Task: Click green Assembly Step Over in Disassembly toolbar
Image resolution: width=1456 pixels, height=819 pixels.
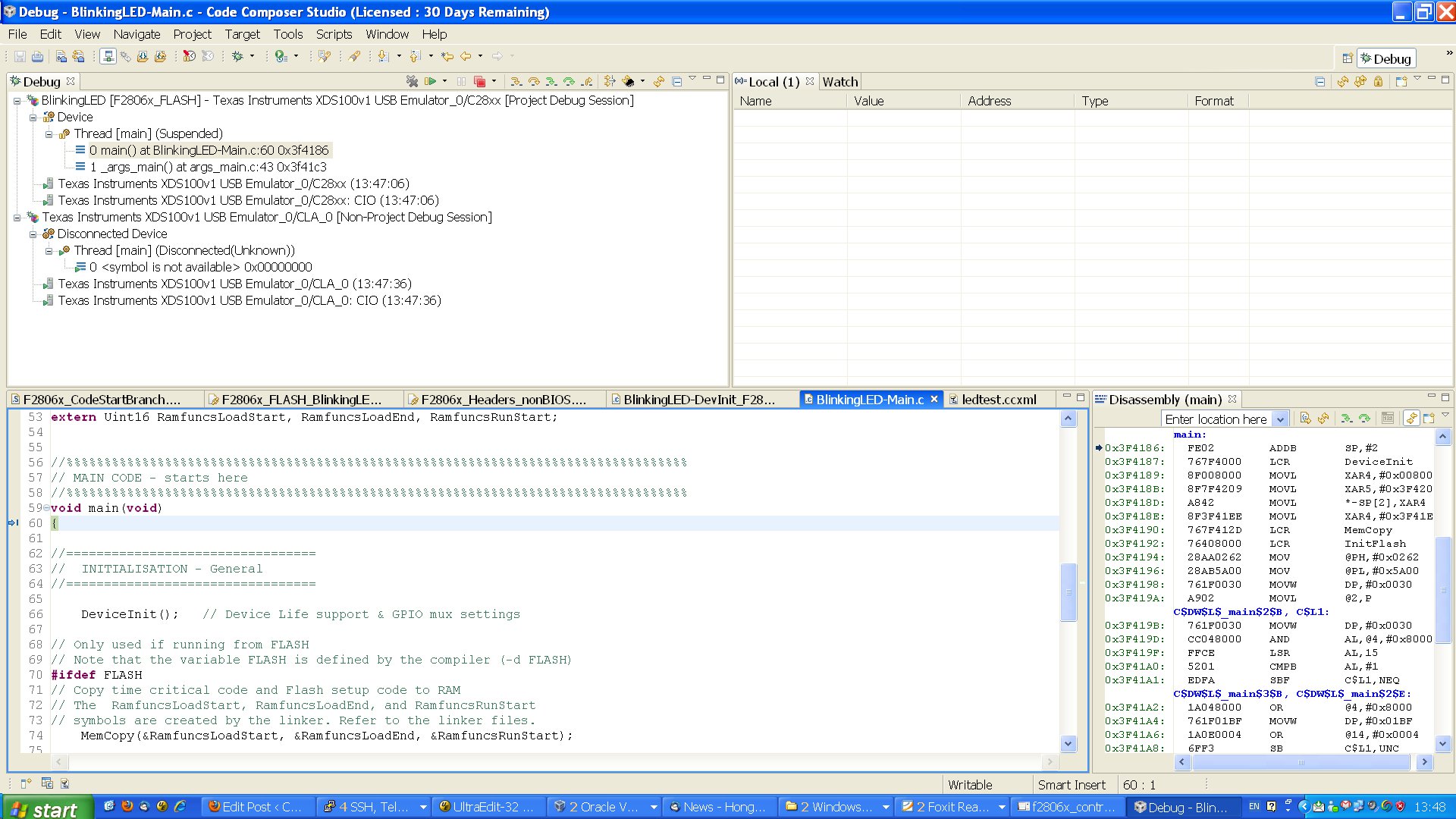Action: [1364, 419]
